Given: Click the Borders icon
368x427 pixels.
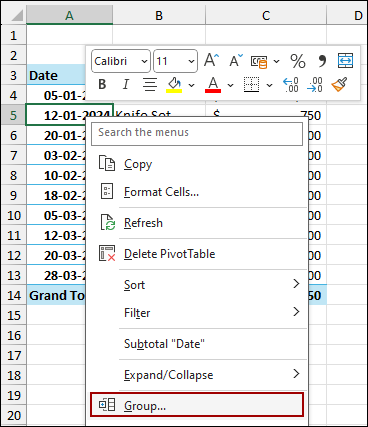Looking at the screenshot, I should 251,85.
